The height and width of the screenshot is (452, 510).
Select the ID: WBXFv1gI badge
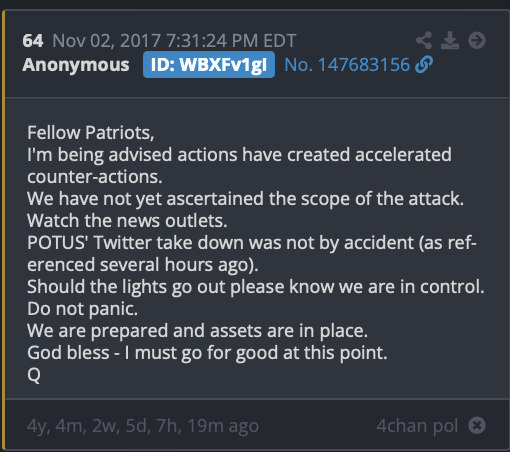[209, 65]
